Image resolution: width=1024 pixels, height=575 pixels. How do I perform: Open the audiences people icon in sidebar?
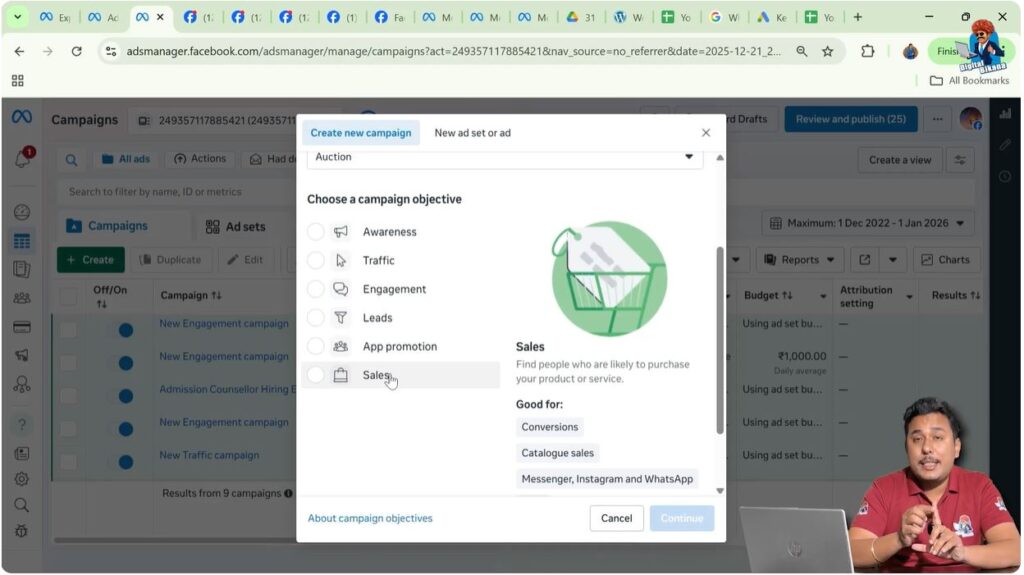click(x=21, y=298)
